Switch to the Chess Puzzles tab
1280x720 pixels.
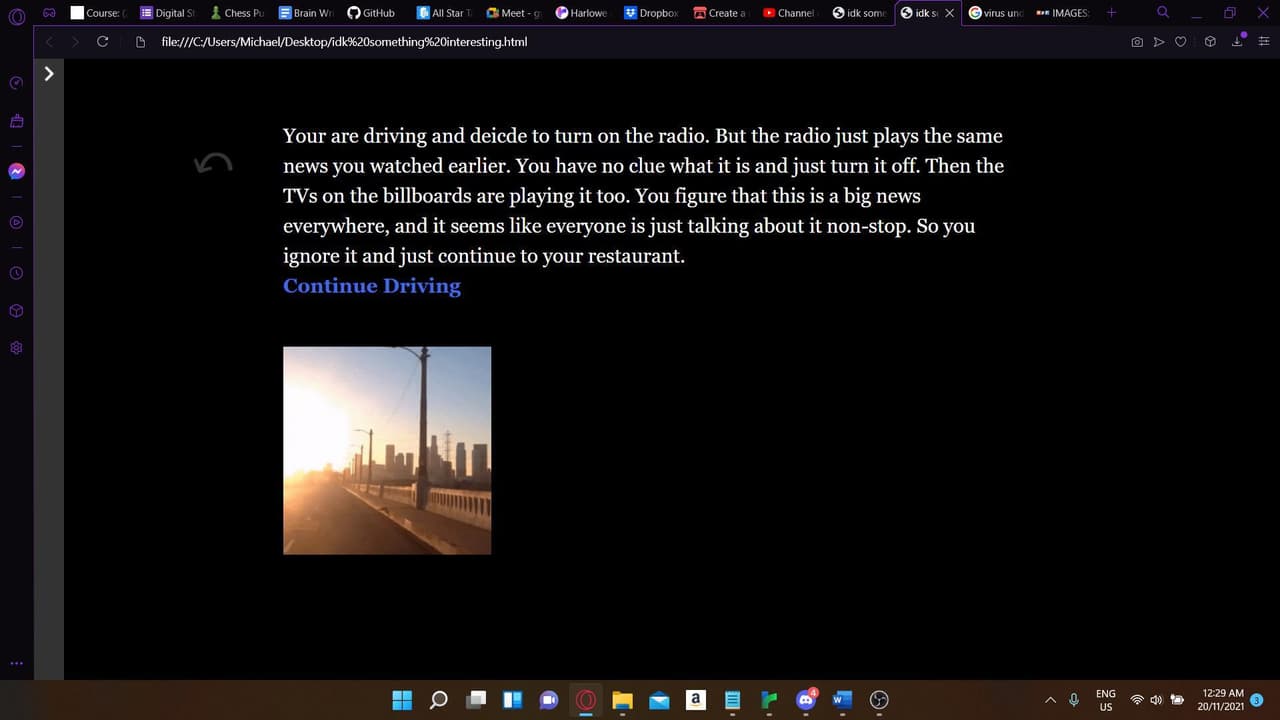click(x=237, y=13)
